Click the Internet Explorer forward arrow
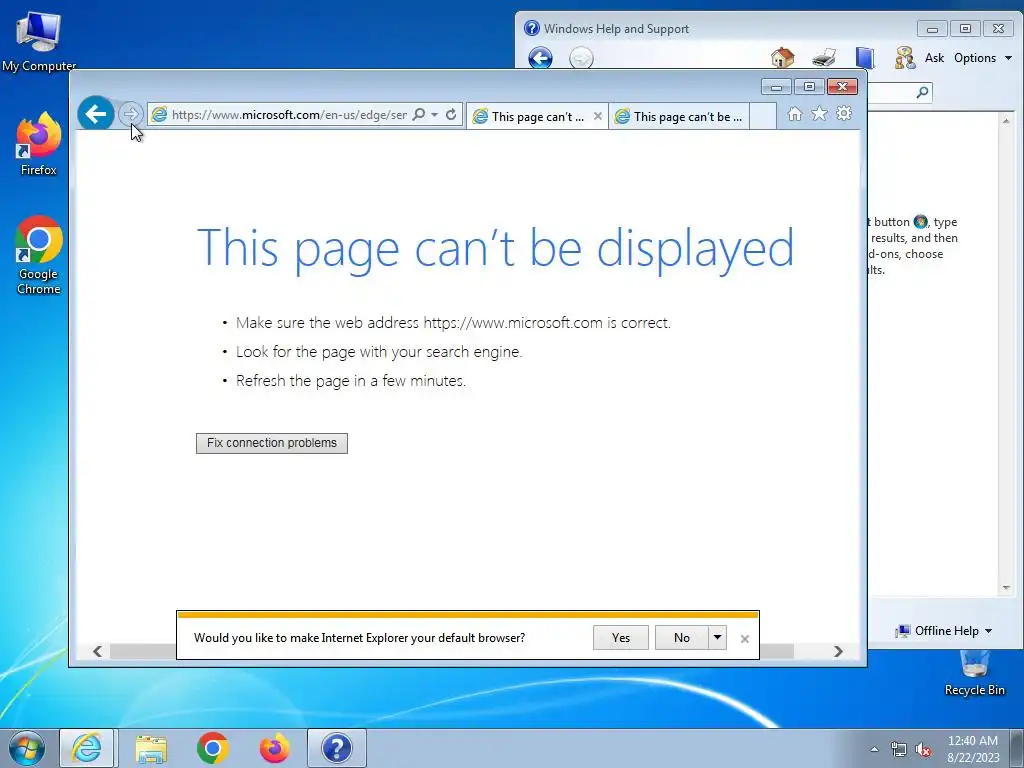1024x768 pixels. [x=131, y=114]
